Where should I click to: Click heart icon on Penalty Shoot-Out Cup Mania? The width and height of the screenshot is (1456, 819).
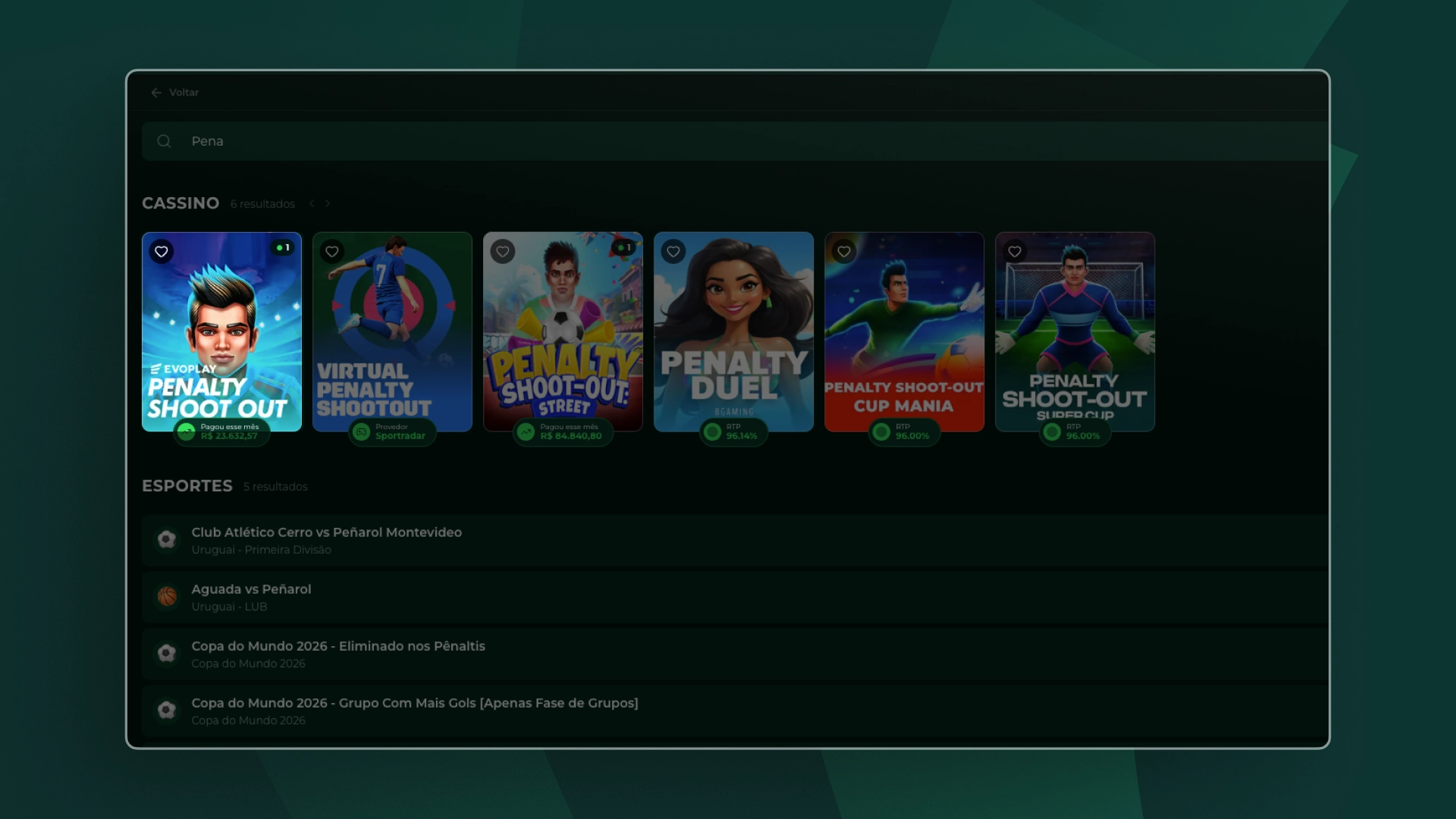pyautogui.click(x=844, y=251)
